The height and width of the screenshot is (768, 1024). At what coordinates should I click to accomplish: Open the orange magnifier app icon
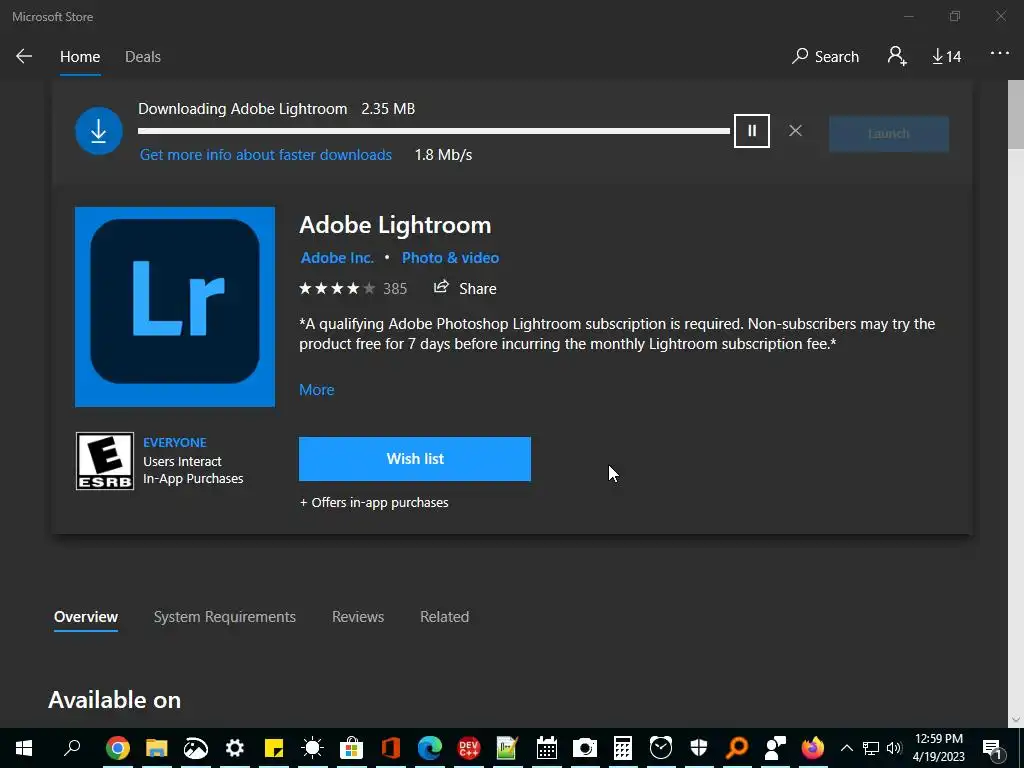(x=737, y=748)
